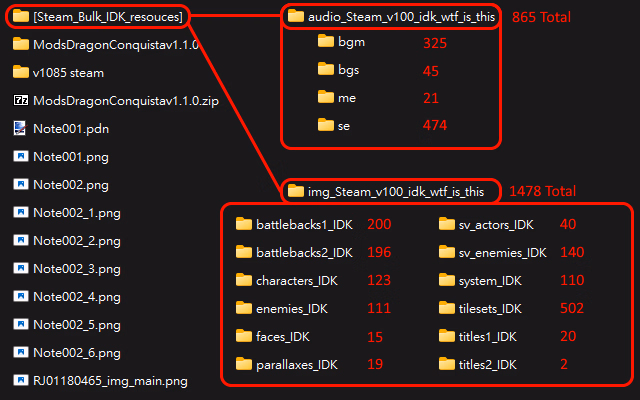
Task: Select the Note002_5.png image icon
Action: 21,324
